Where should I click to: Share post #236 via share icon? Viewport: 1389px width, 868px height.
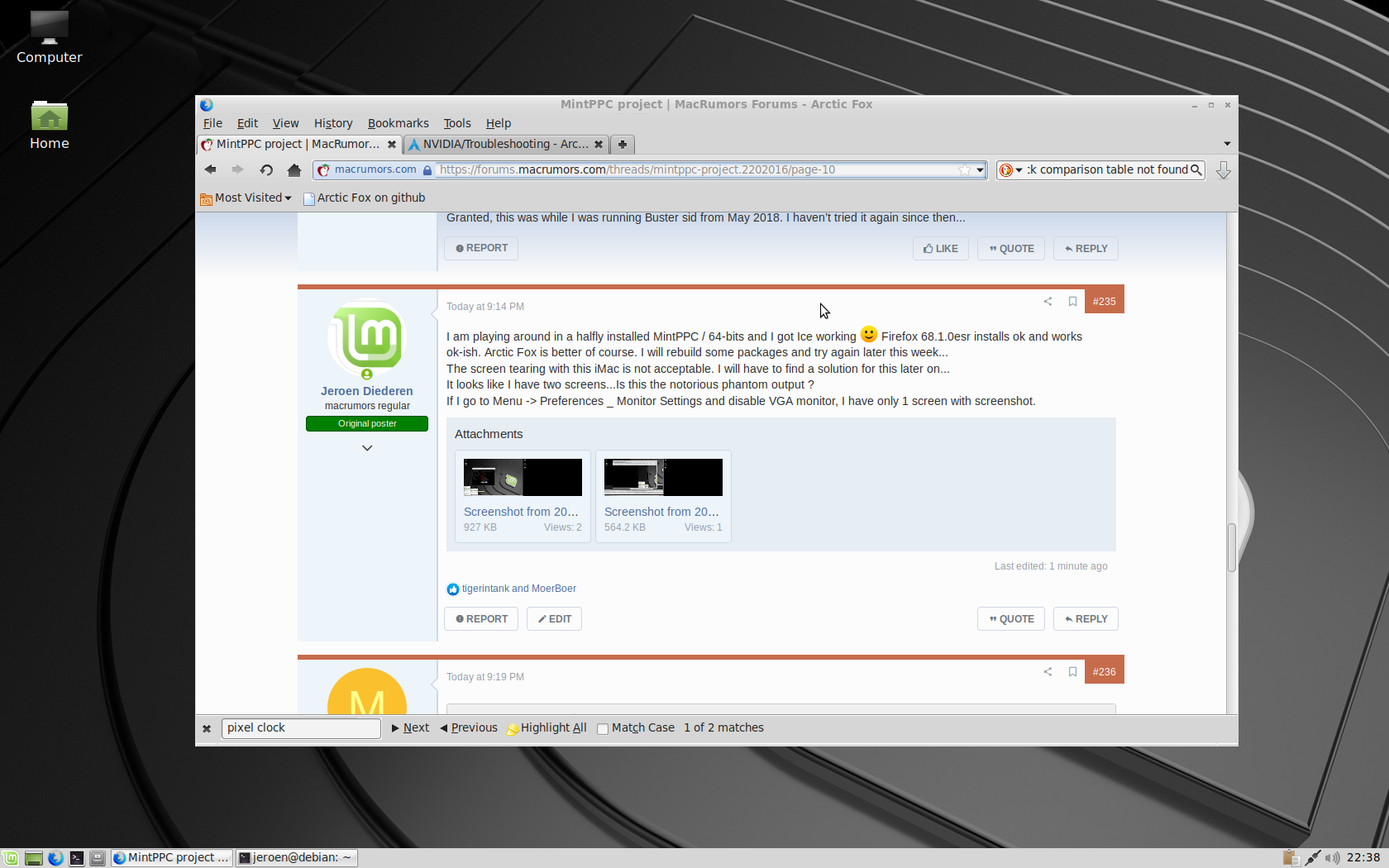(1048, 672)
